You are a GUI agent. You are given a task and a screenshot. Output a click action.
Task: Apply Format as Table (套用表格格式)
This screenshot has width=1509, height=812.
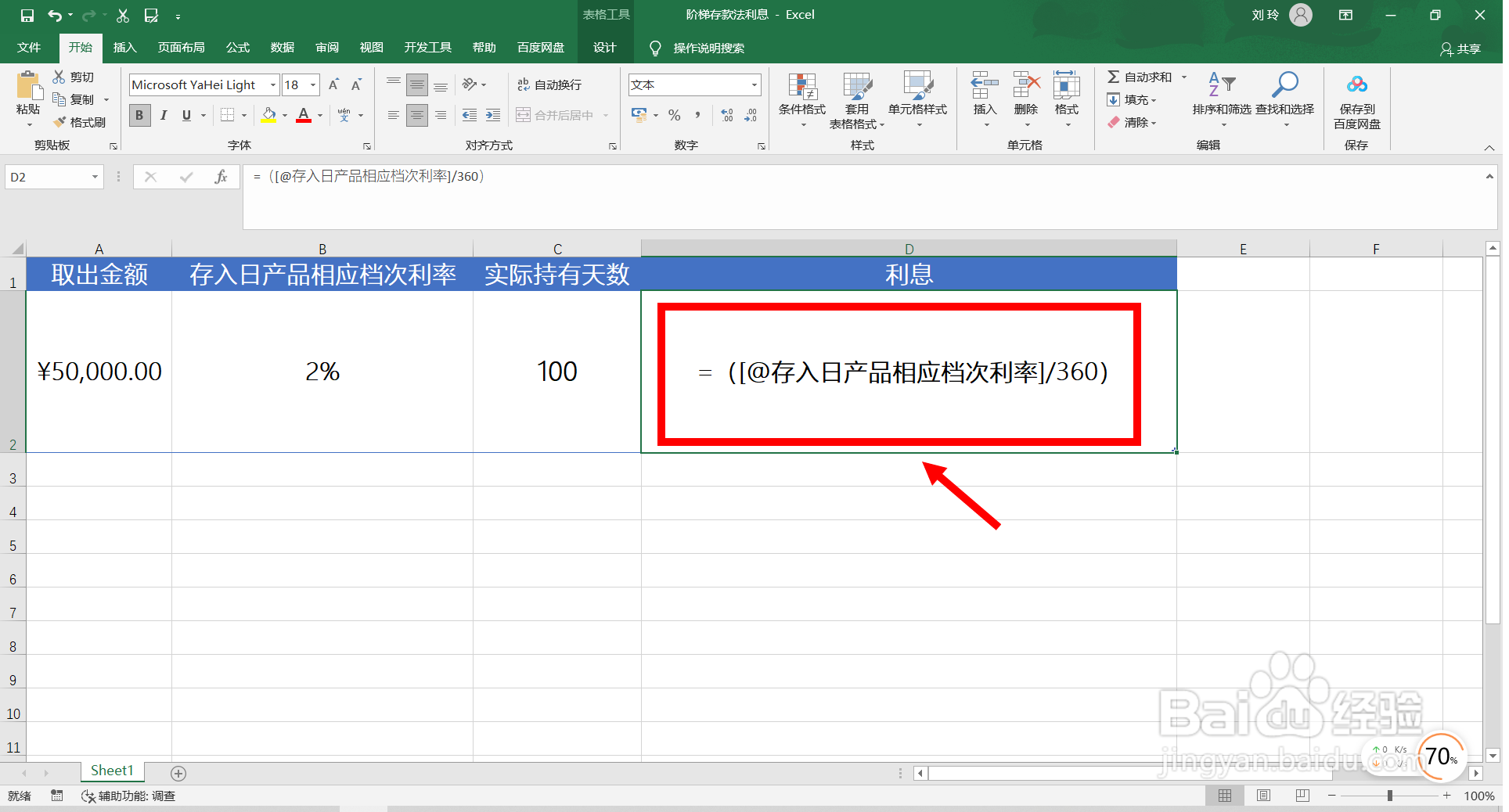tap(857, 100)
